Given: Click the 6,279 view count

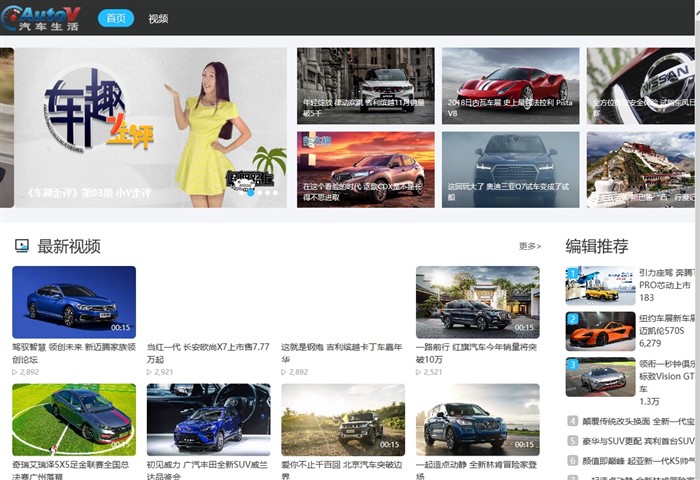Looking at the screenshot, I should point(650,343).
